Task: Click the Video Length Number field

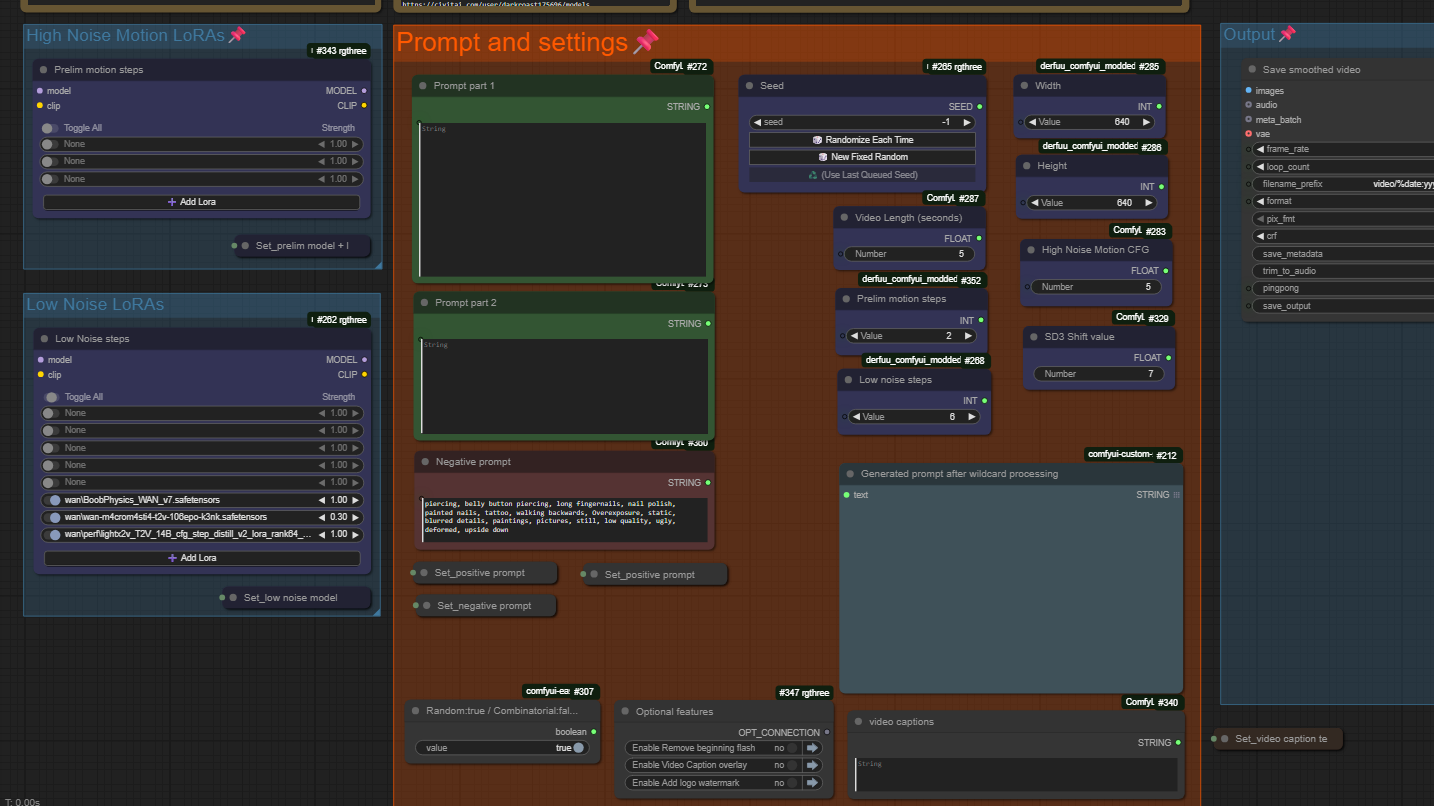Action: (909, 254)
